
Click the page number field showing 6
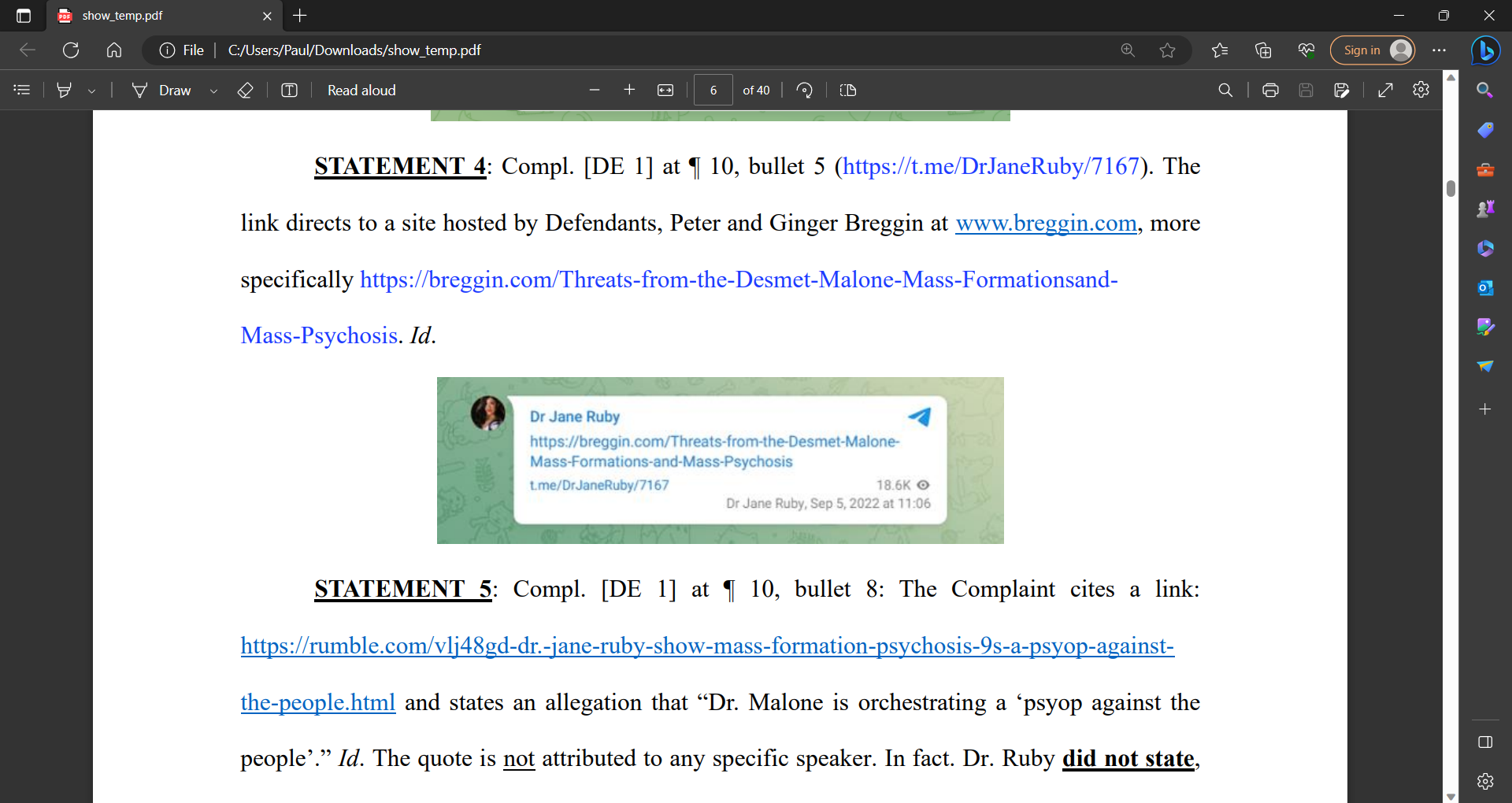pyautogui.click(x=713, y=91)
